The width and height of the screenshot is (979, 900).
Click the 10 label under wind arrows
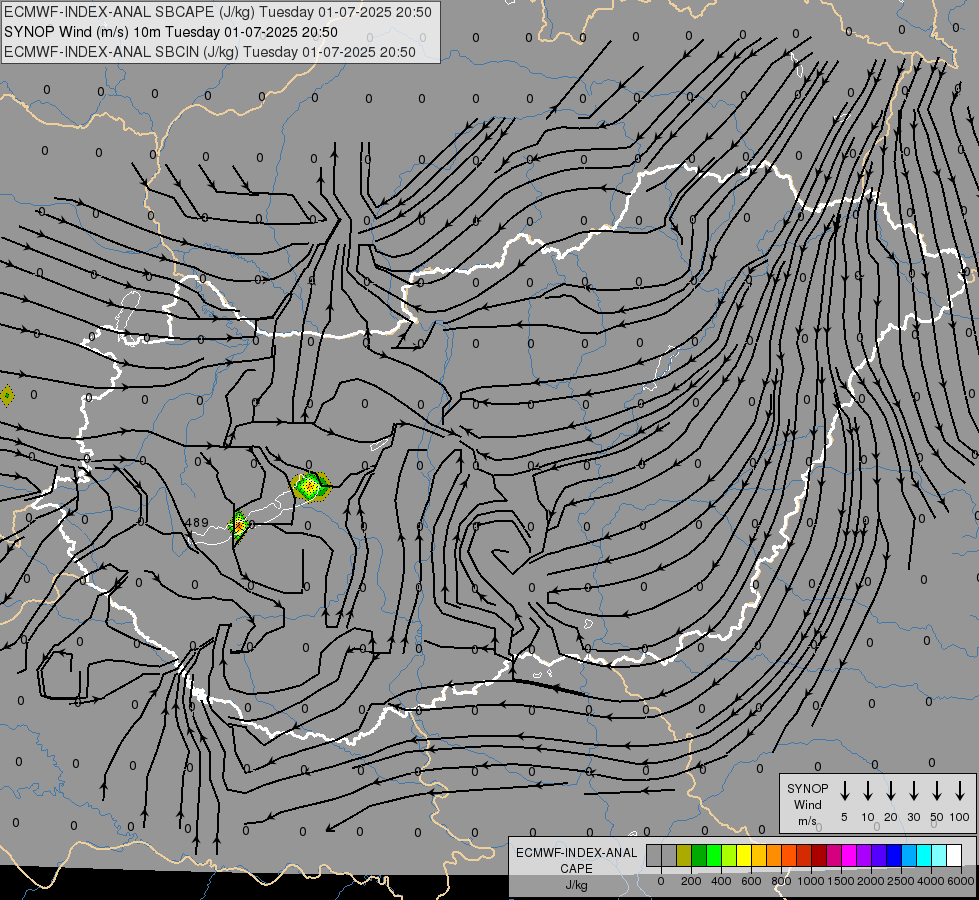[868, 817]
